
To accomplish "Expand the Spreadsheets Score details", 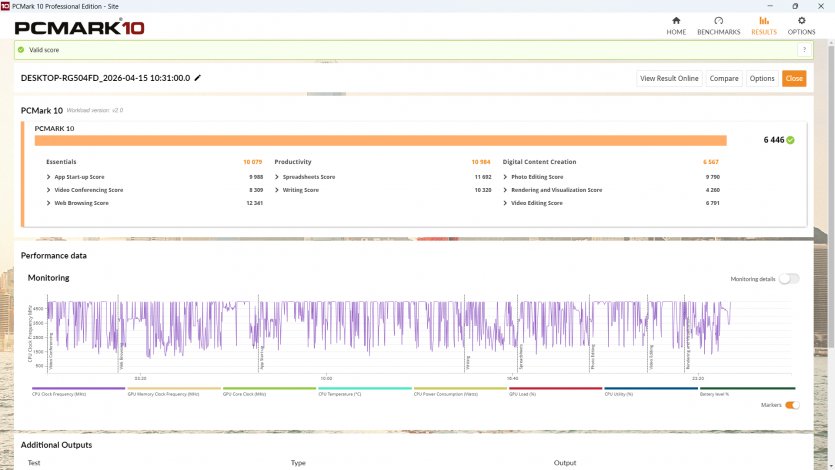I will (x=277, y=176).
